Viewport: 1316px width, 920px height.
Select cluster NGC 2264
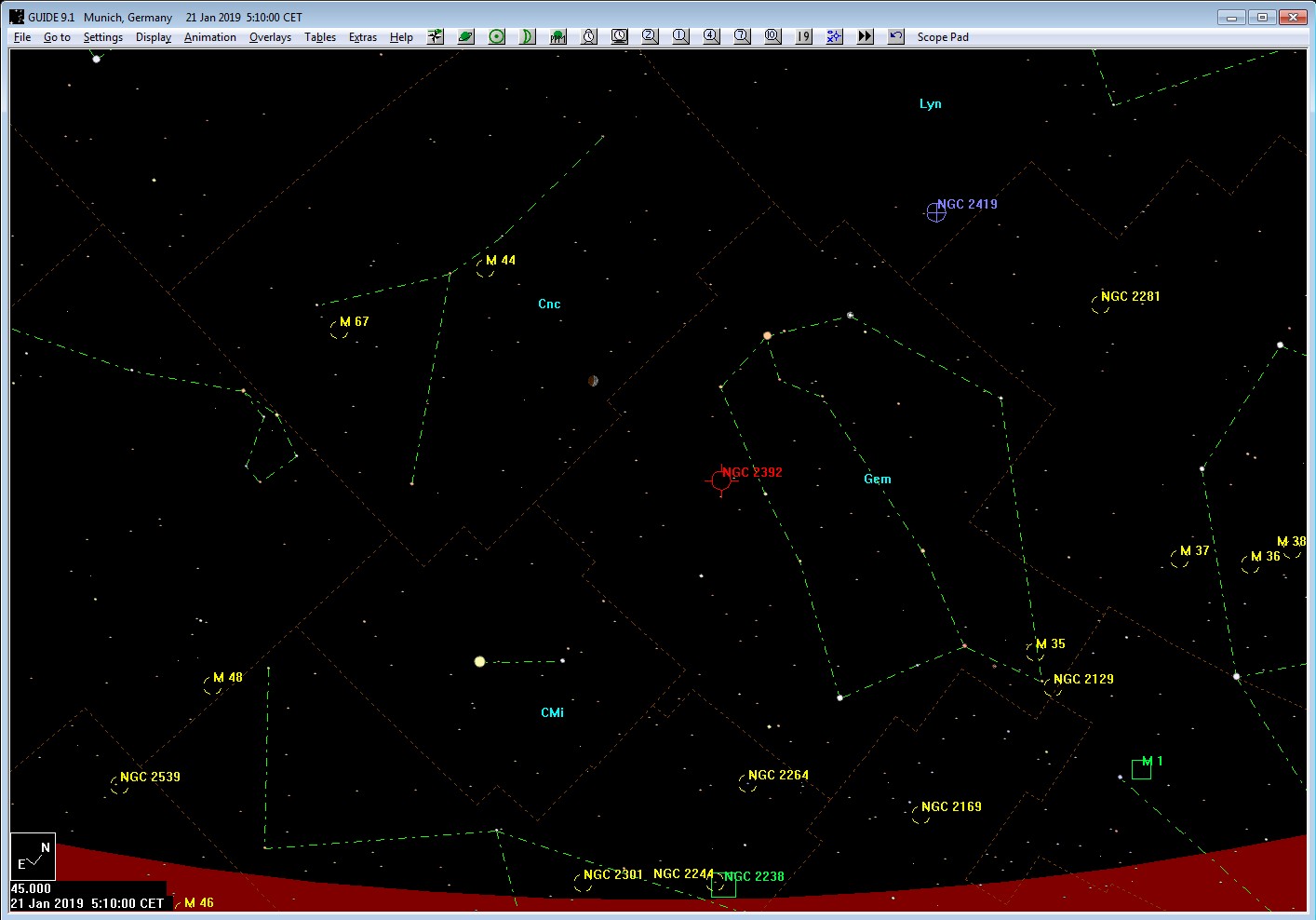pyautogui.click(x=747, y=783)
